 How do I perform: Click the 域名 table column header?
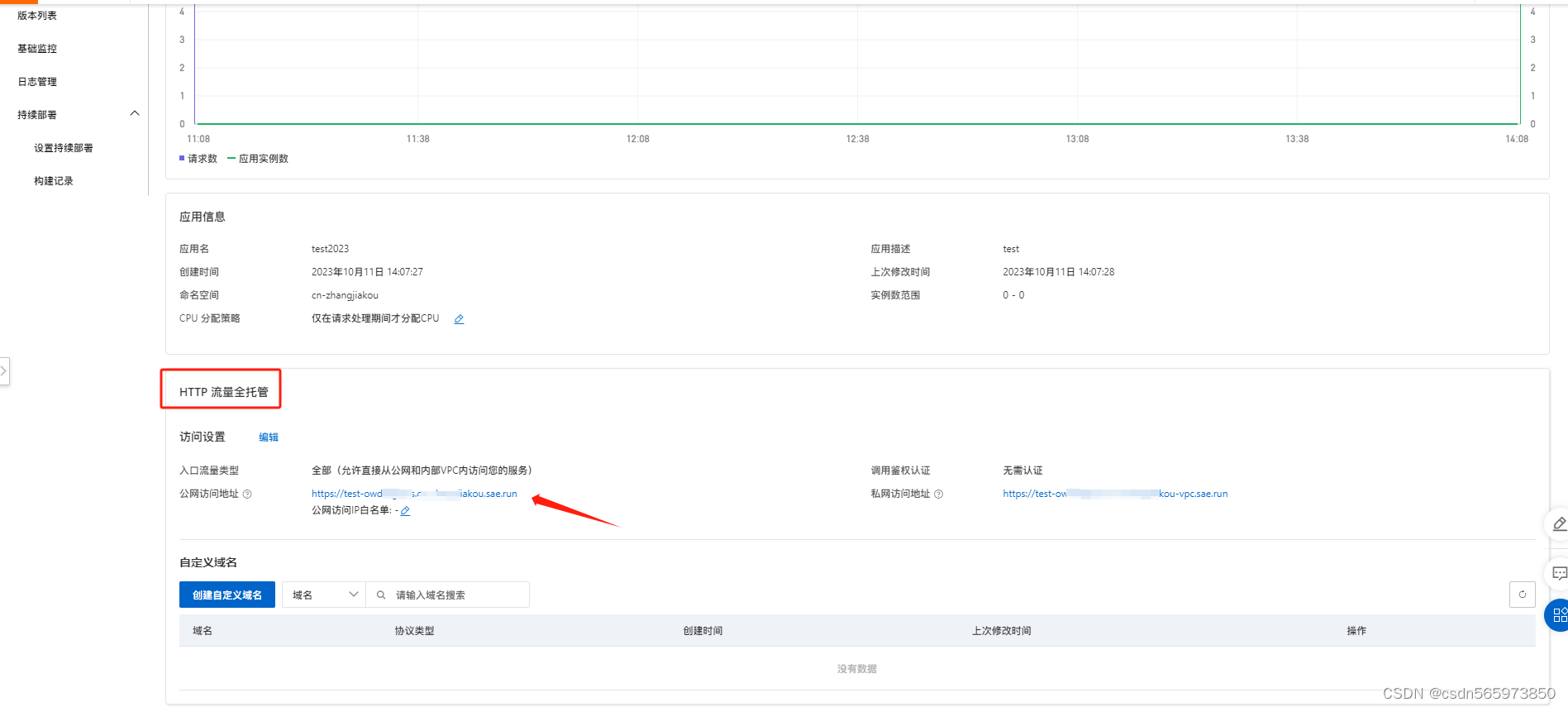pos(203,631)
